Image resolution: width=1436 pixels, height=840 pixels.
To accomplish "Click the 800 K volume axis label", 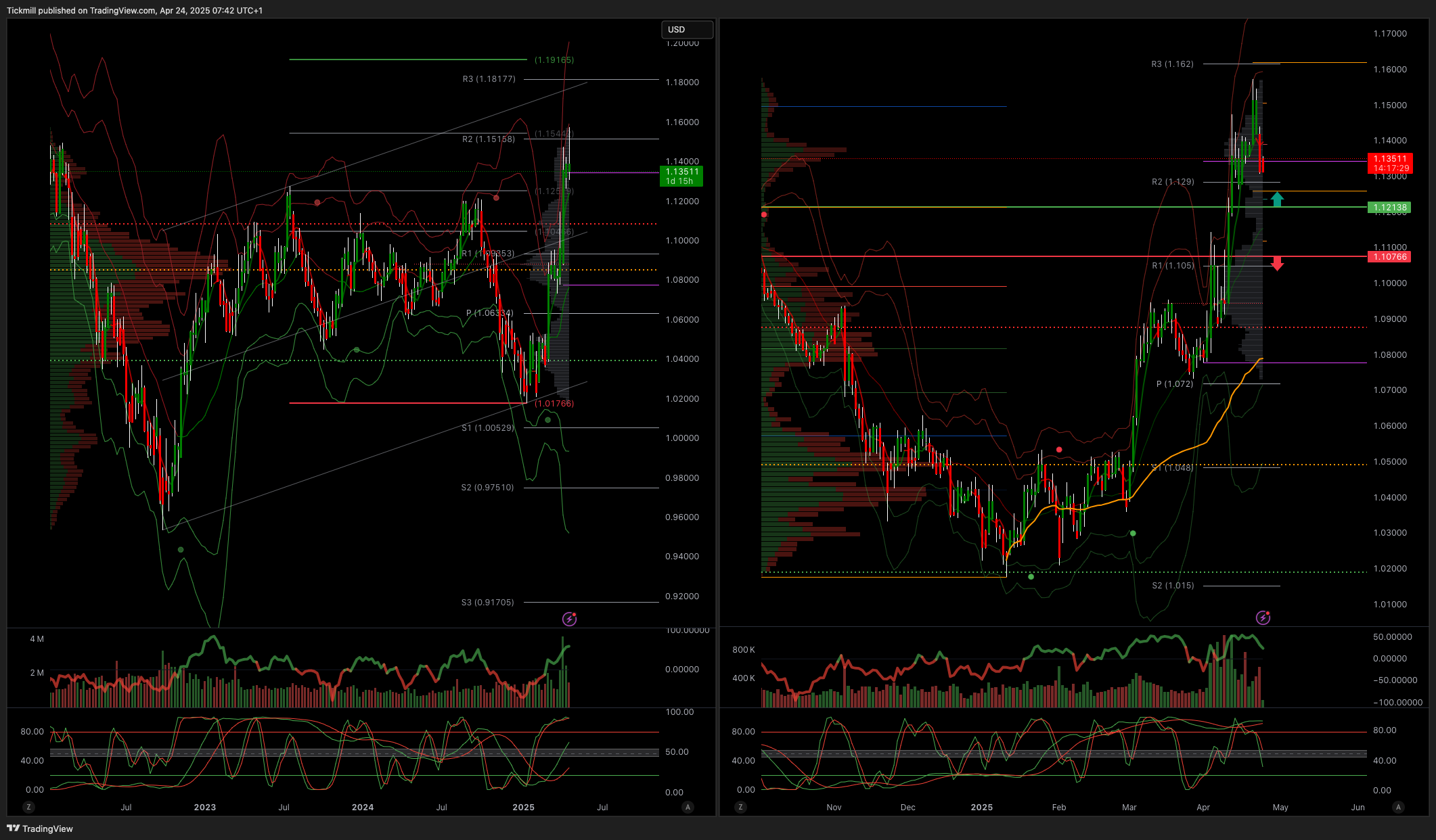I will point(744,650).
